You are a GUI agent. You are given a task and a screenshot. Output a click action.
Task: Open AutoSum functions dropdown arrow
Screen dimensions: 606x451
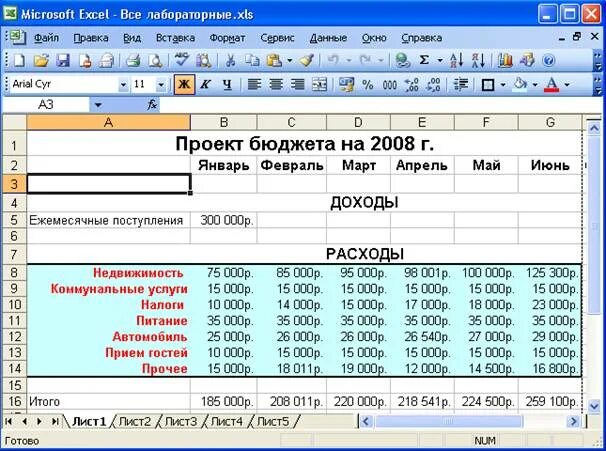point(439,61)
